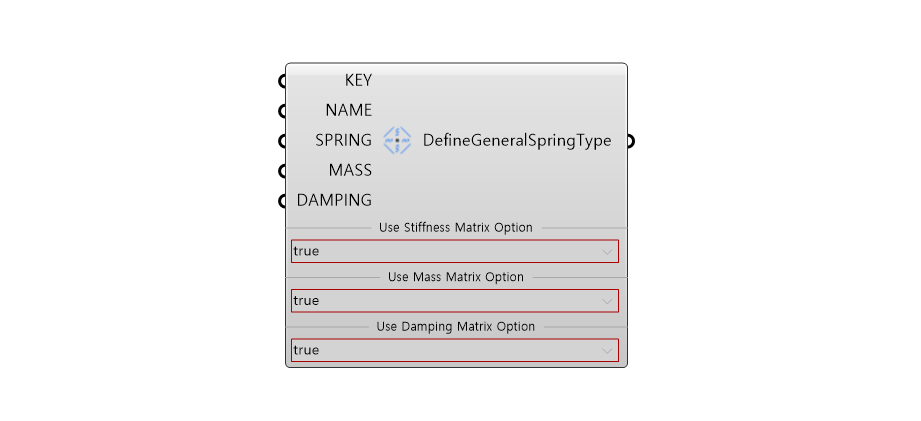Click the chevron arrow of stiffness matrix dropdown

pyautogui.click(x=607, y=252)
